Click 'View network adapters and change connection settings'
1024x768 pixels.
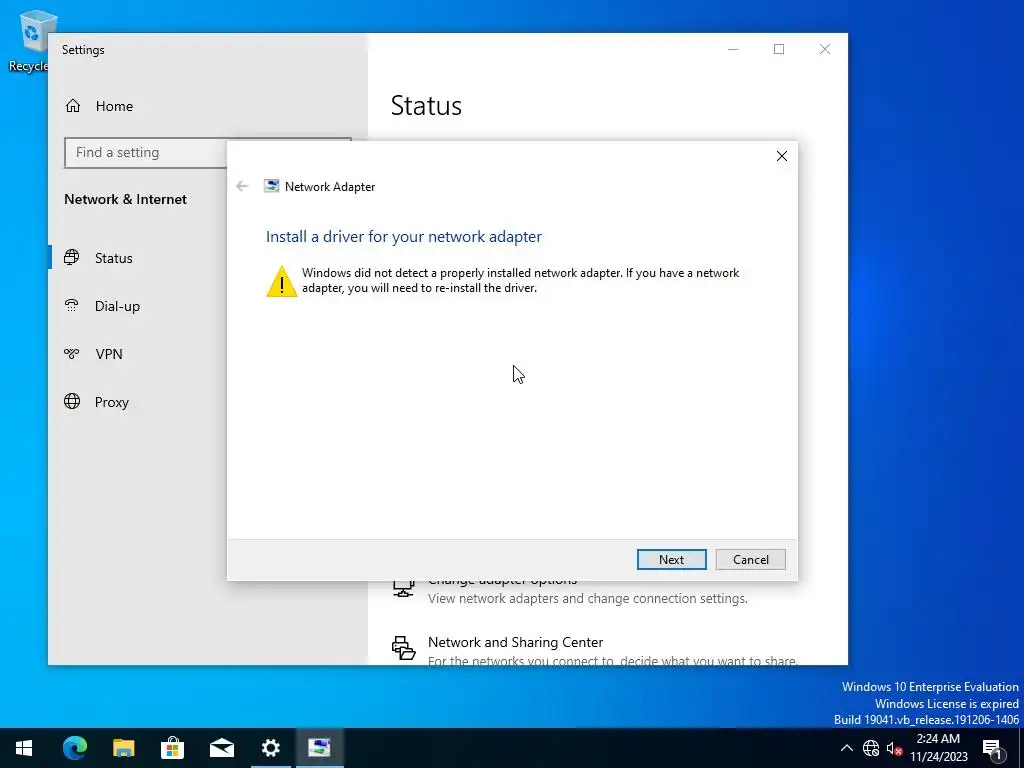[x=588, y=598]
